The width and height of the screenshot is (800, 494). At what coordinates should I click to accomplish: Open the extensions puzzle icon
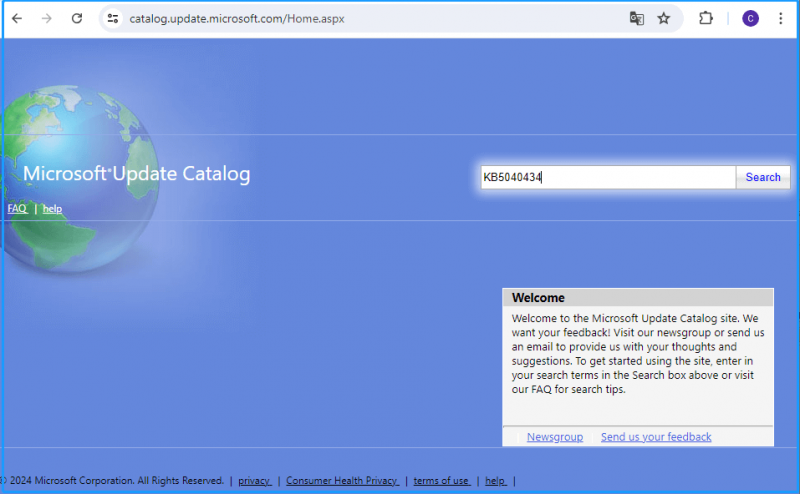coord(706,19)
